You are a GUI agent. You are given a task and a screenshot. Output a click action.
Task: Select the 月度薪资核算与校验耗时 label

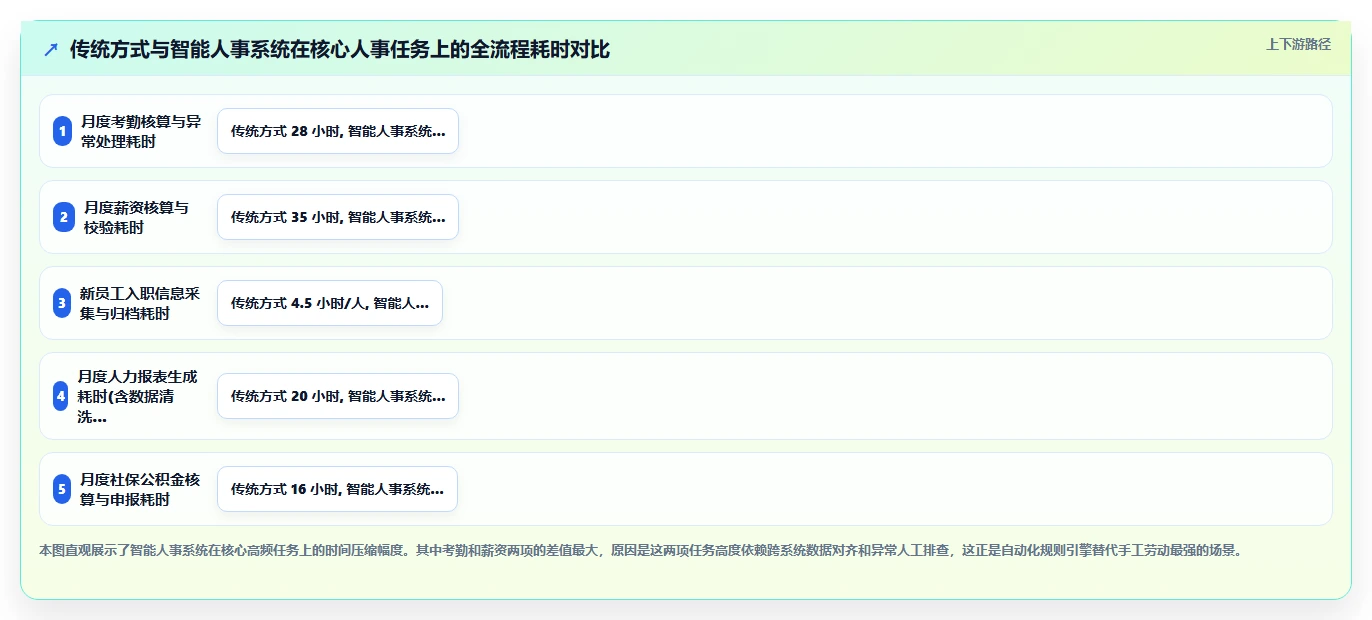tap(137, 217)
